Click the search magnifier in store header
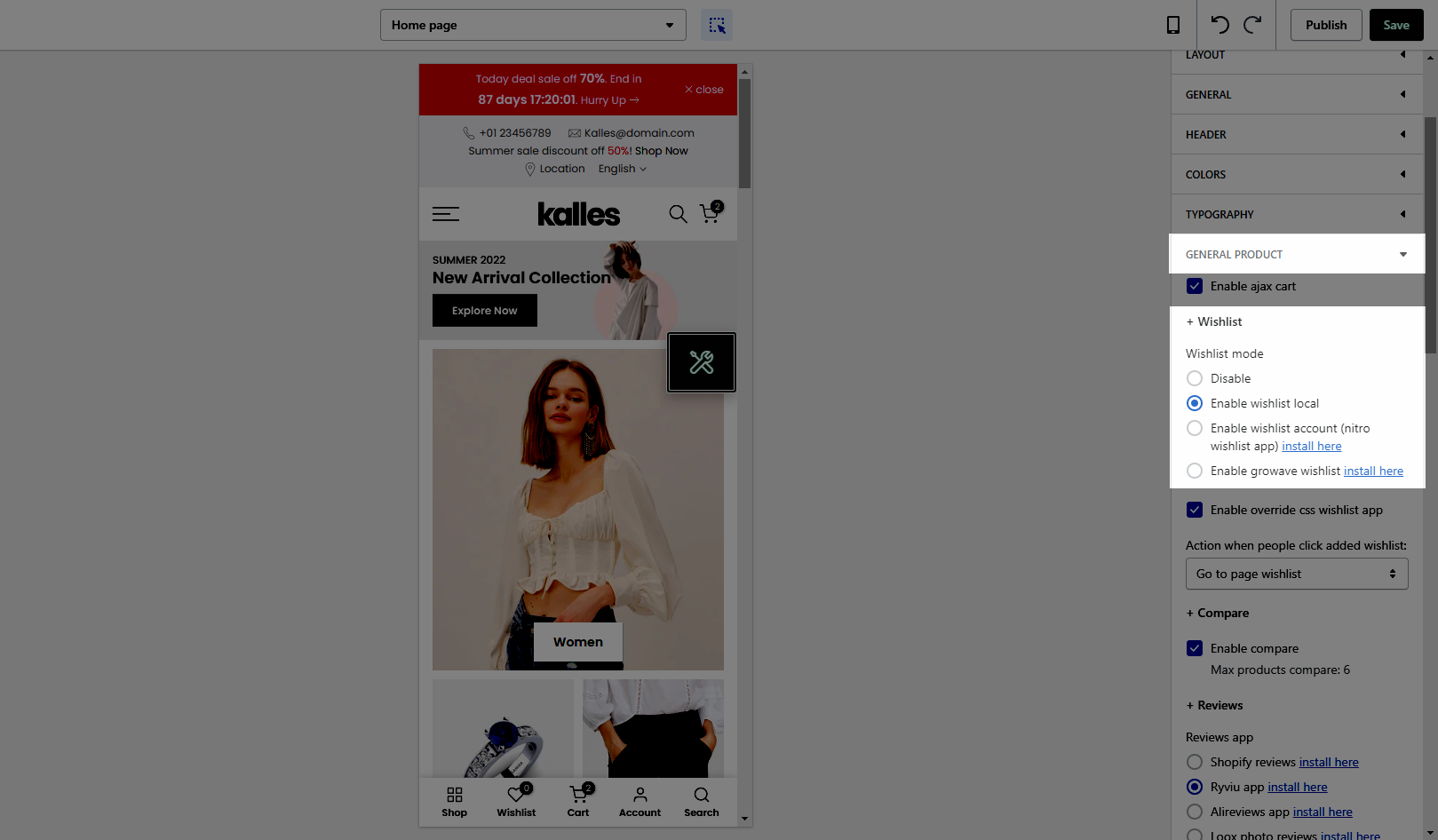The height and width of the screenshot is (840, 1438). point(678,214)
